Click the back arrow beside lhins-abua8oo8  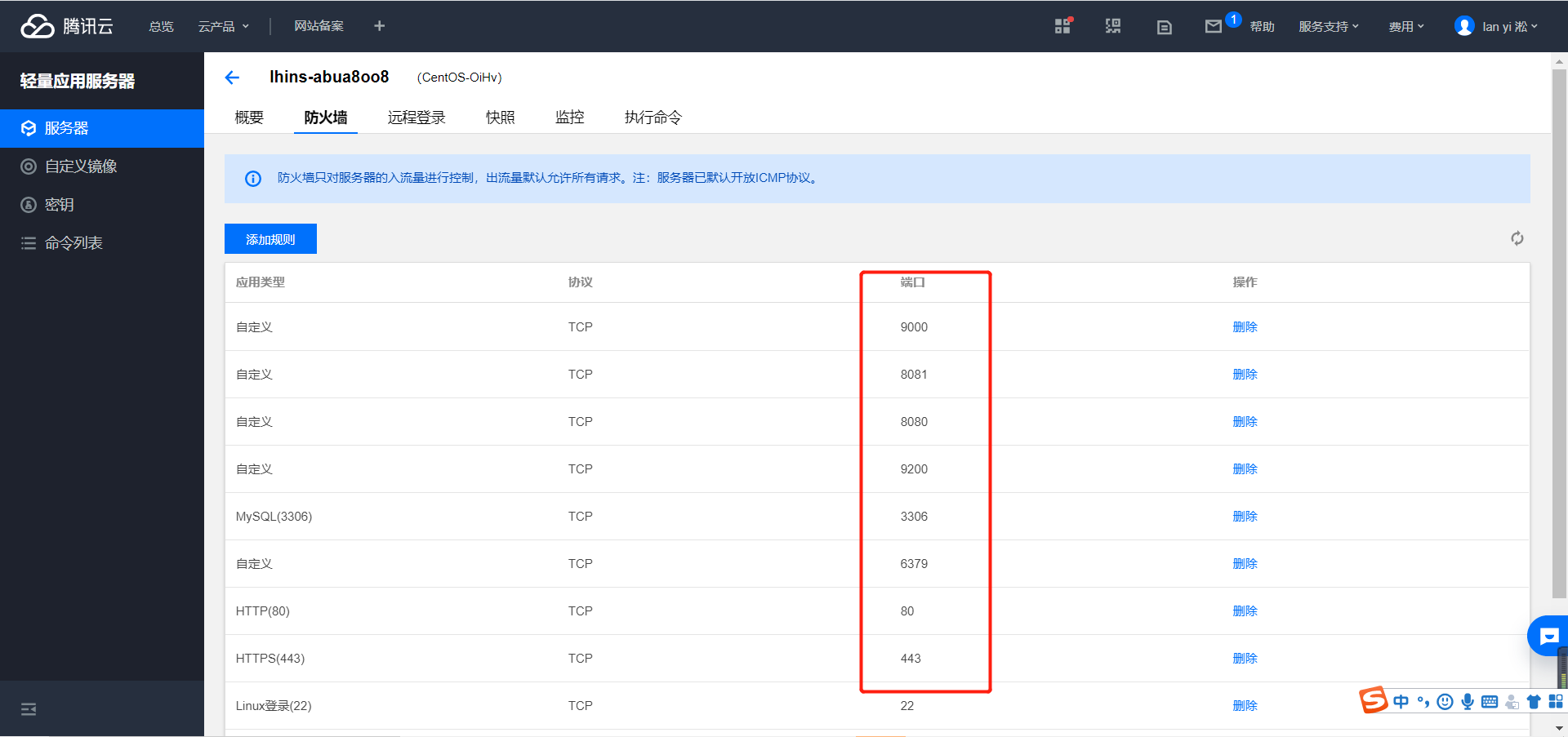pos(233,77)
